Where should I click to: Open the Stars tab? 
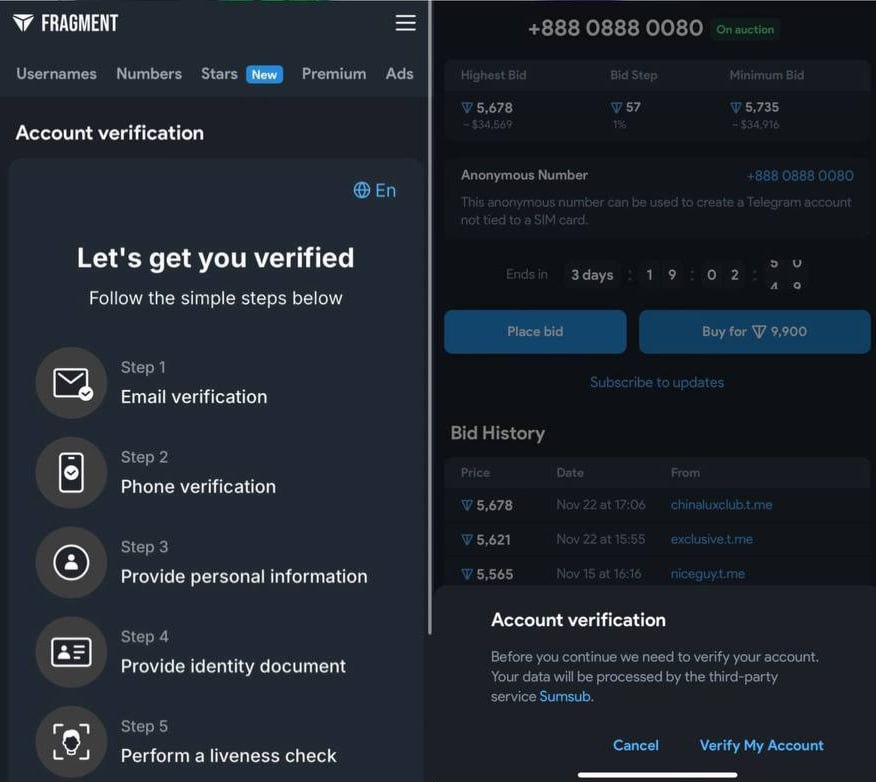(219, 74)
